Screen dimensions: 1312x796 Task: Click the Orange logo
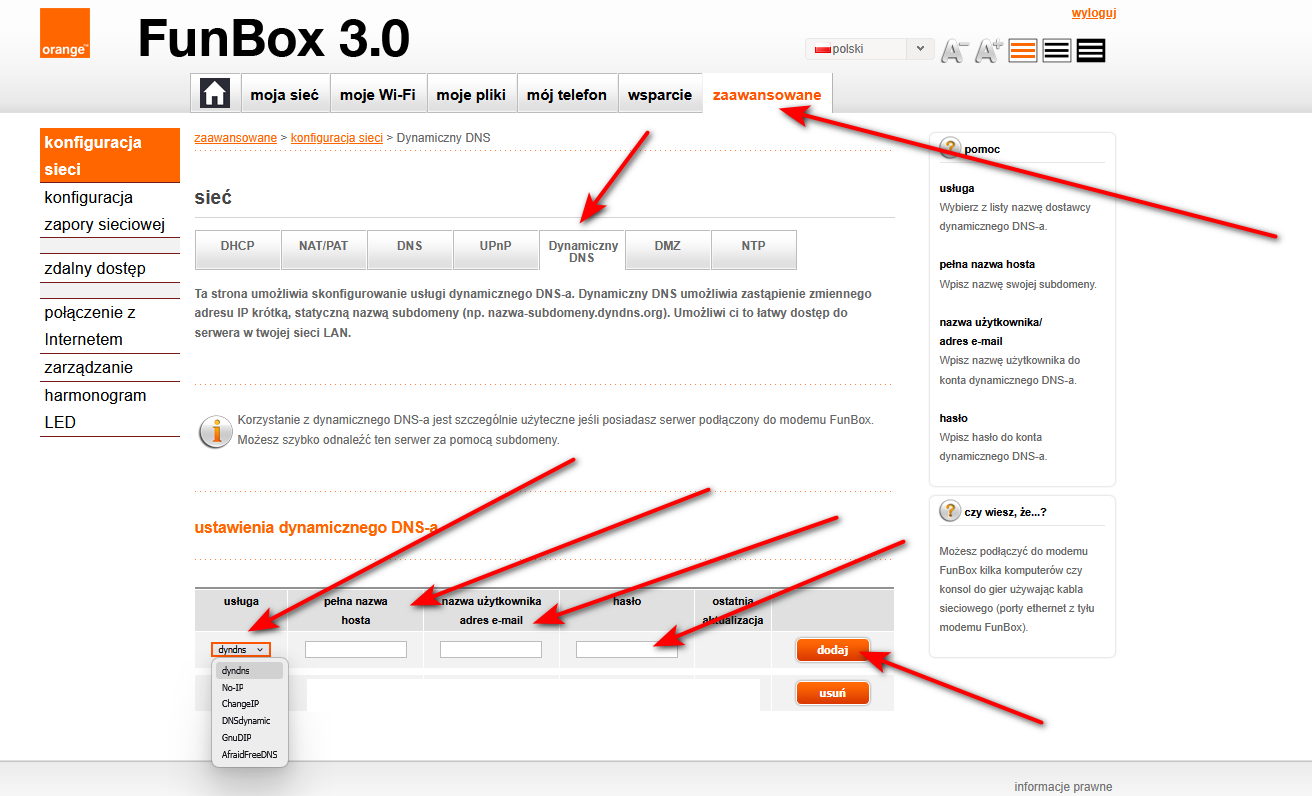(65, 33)
